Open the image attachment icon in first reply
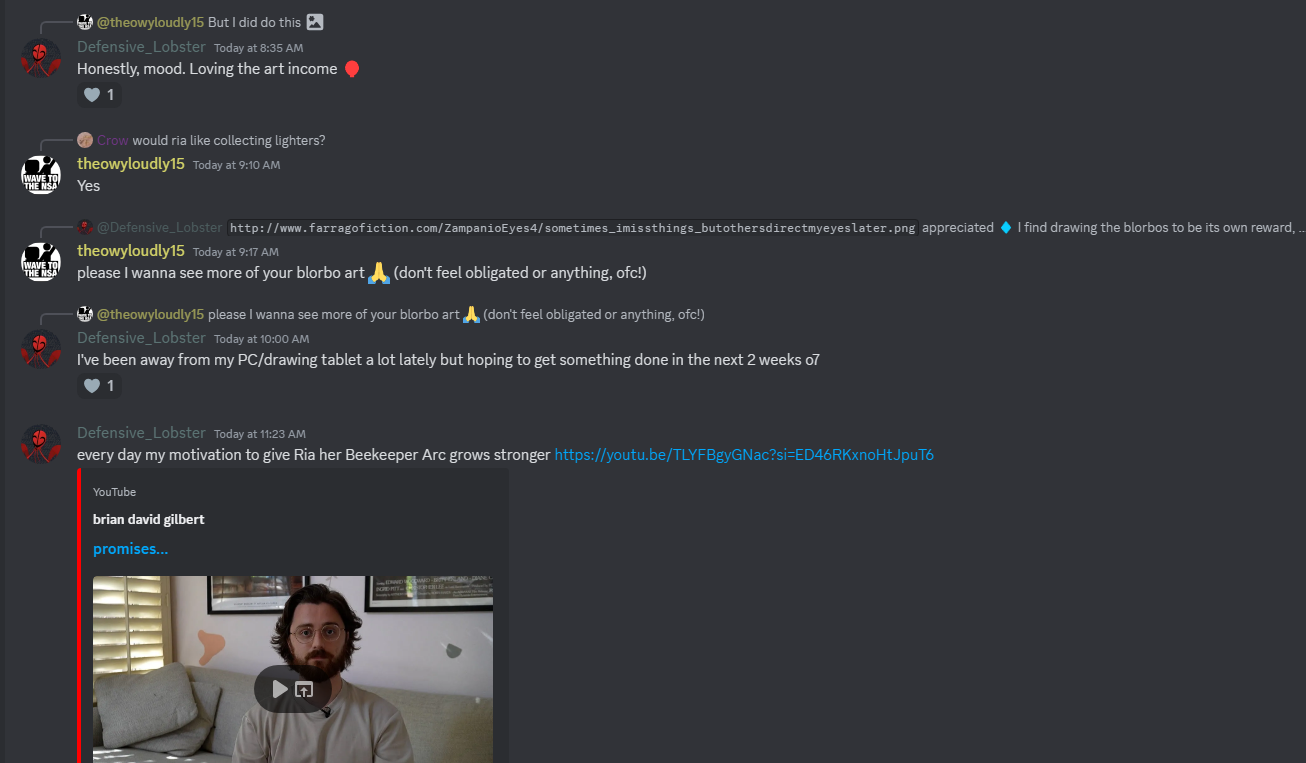The image size is (1306, 763). (315, 22)
